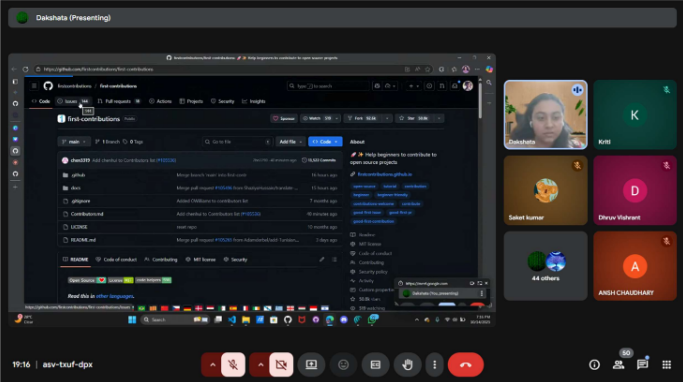Screen dimensions: 683x382
Task: Click the GitHub search box in header
Action: 328,86
